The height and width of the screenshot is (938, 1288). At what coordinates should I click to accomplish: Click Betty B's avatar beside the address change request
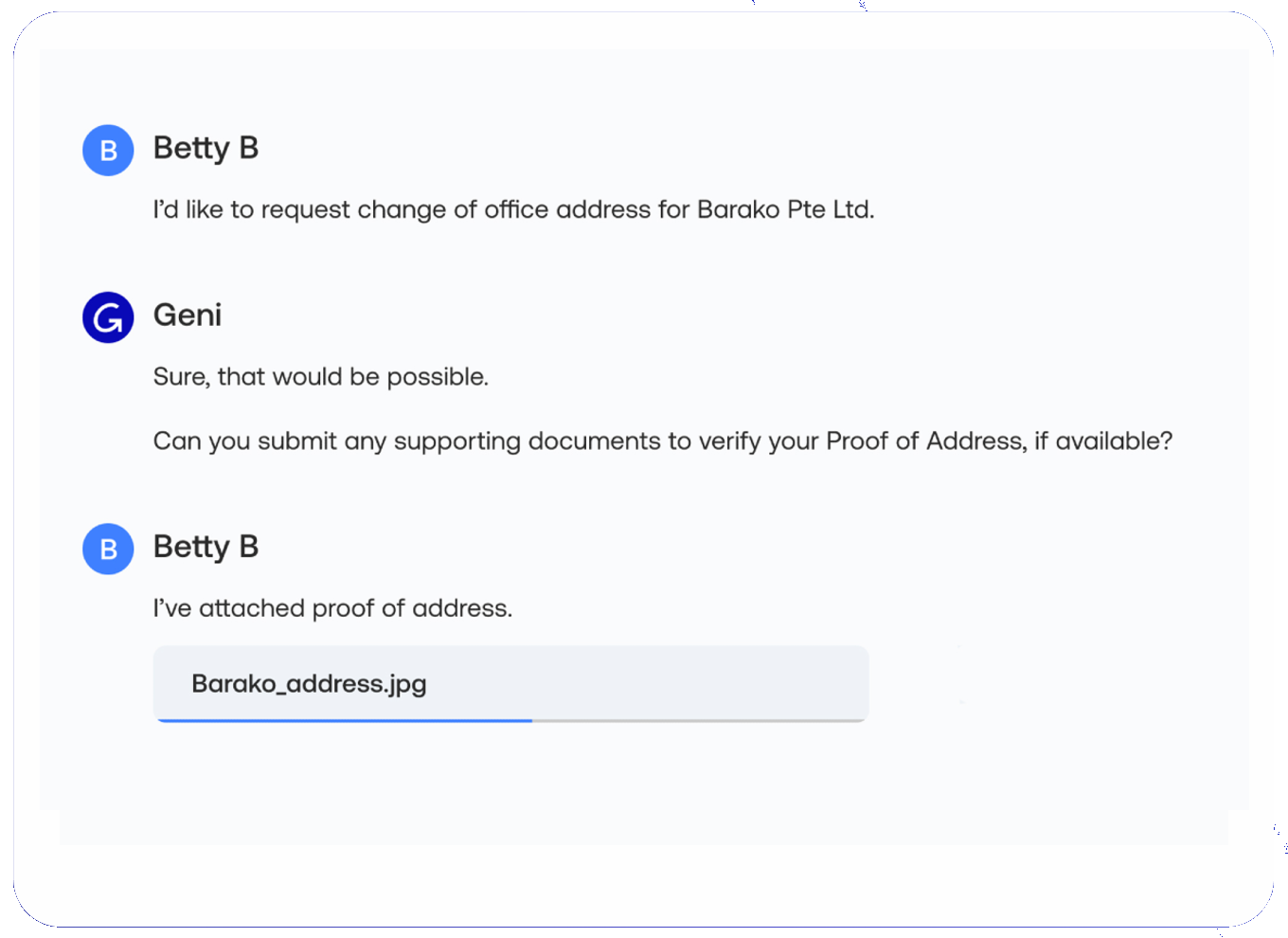point(108,150)
